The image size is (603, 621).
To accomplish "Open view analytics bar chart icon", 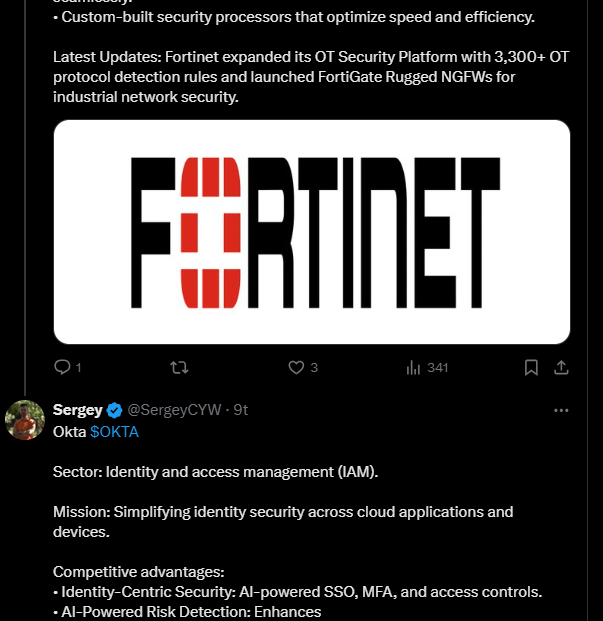I will point(413,368).
